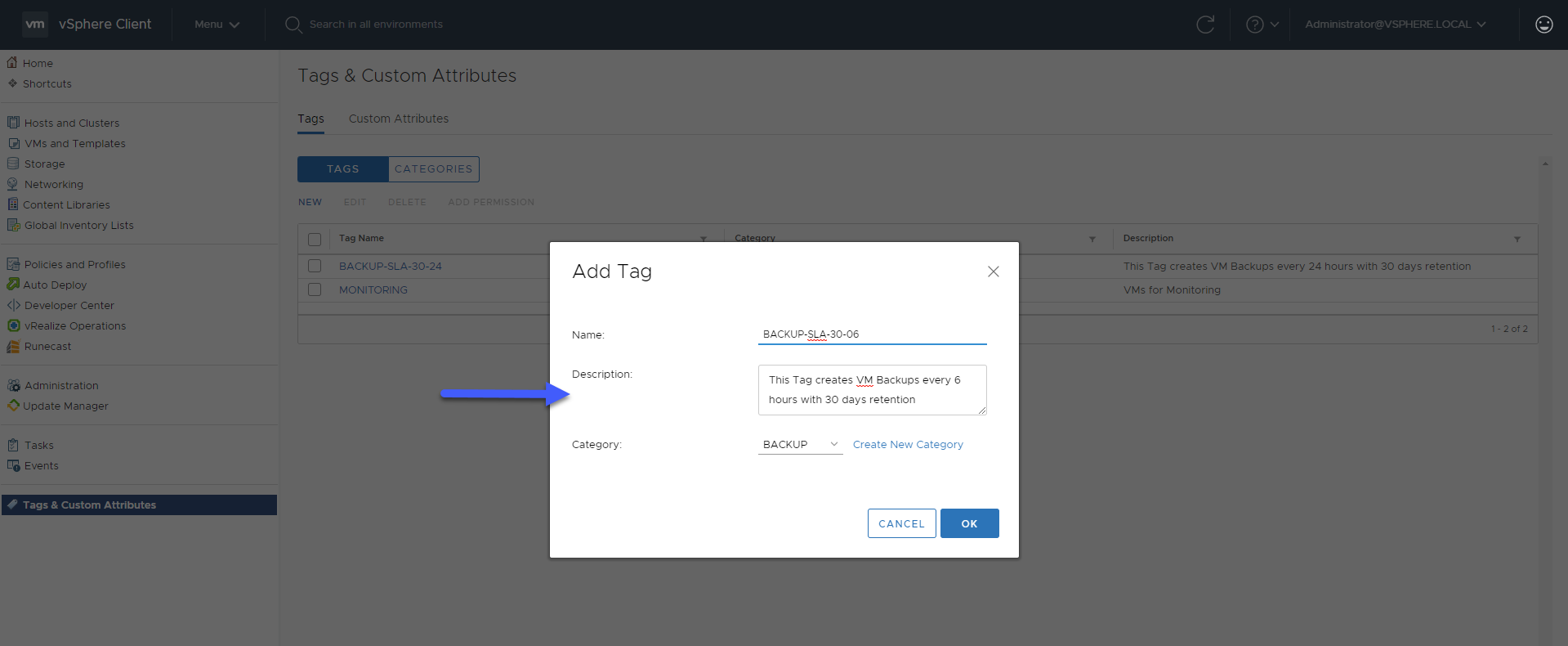Click the Tag Name column header
Image resolution: width=1568 pixels, height=646 pixels.
[x=361, y=238]
